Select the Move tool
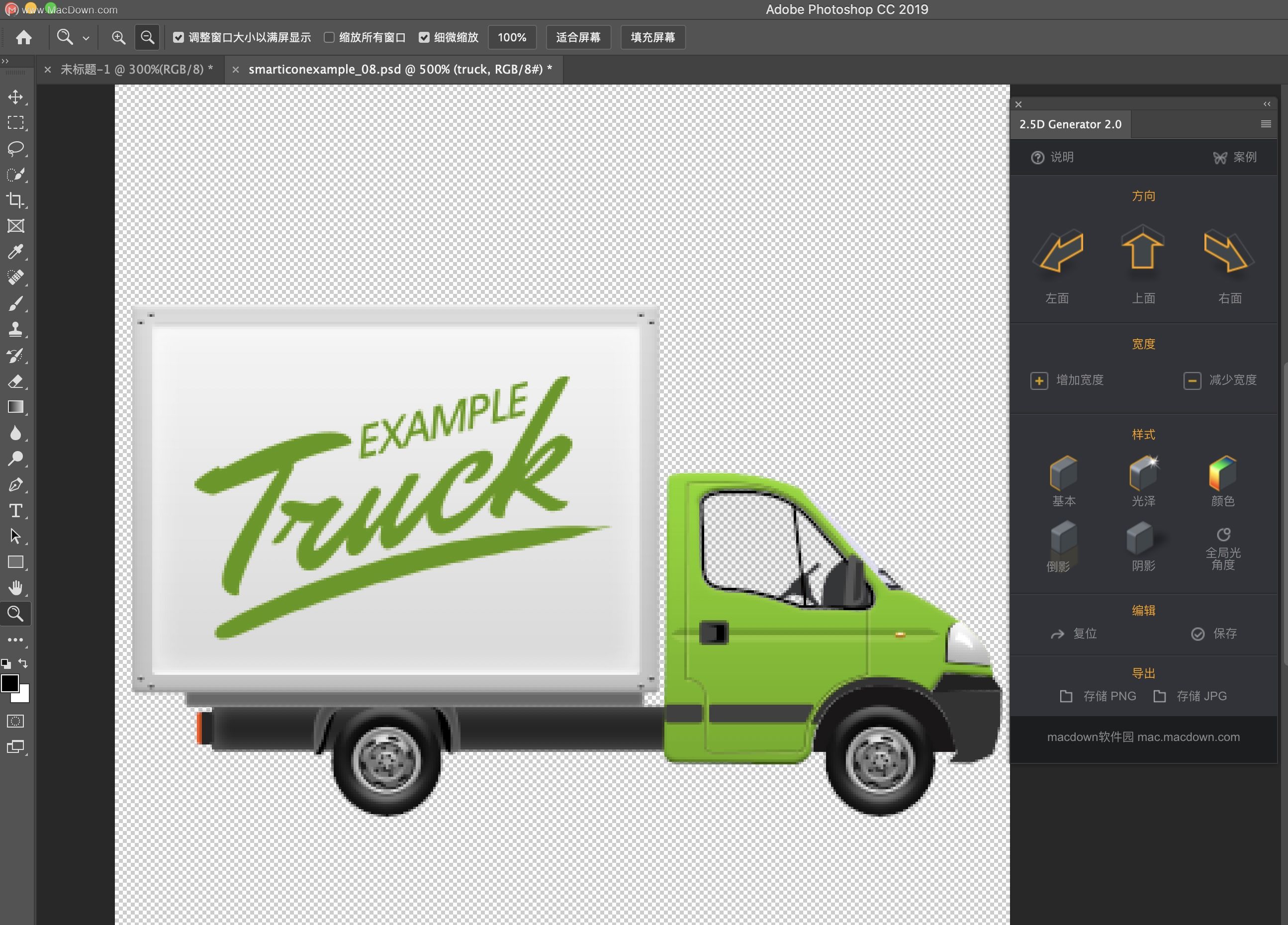The width and height of the screenshot is (1288, 925). click(x=15, y=96)
